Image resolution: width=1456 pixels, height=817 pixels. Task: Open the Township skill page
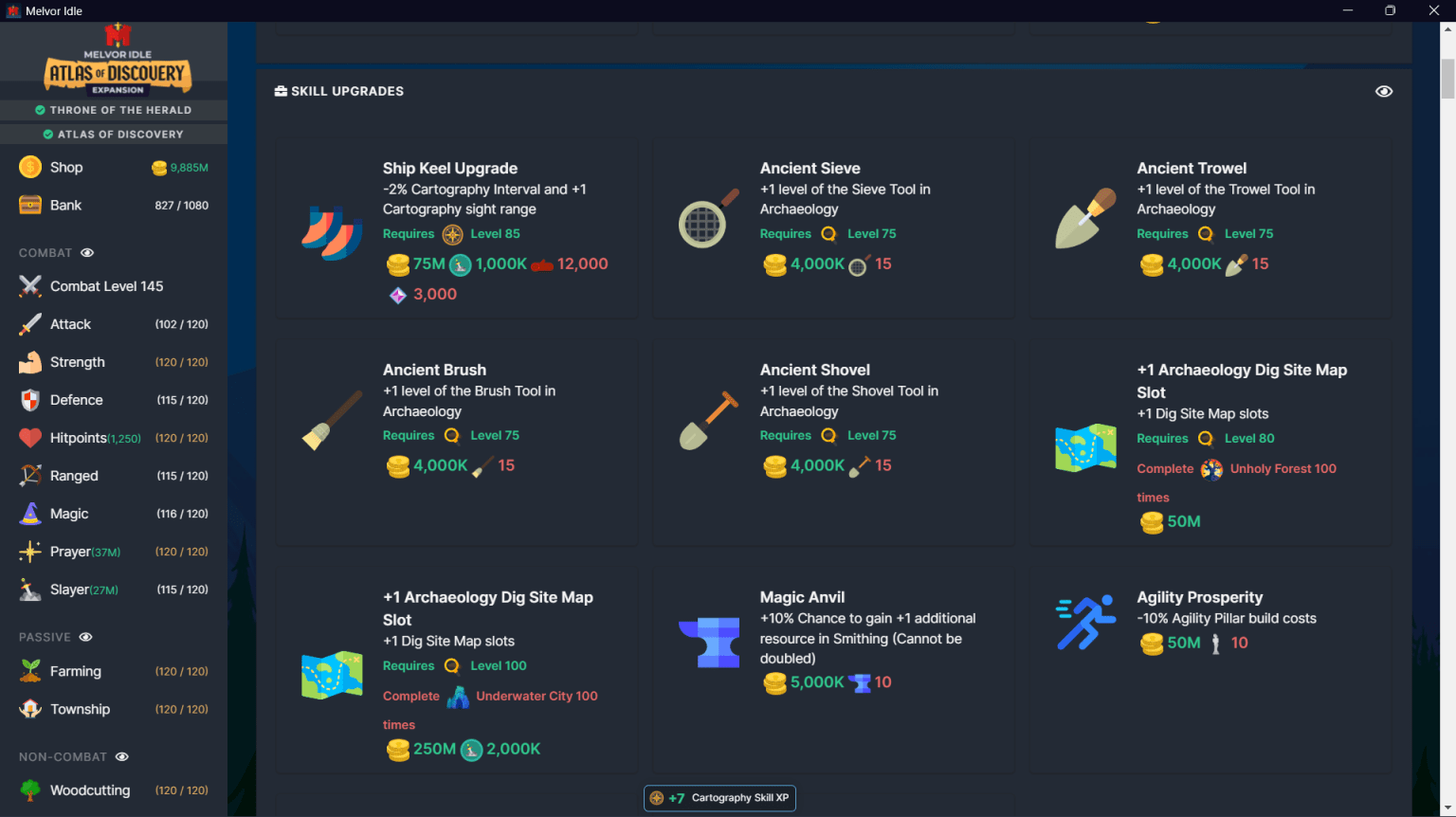[79, 708]
